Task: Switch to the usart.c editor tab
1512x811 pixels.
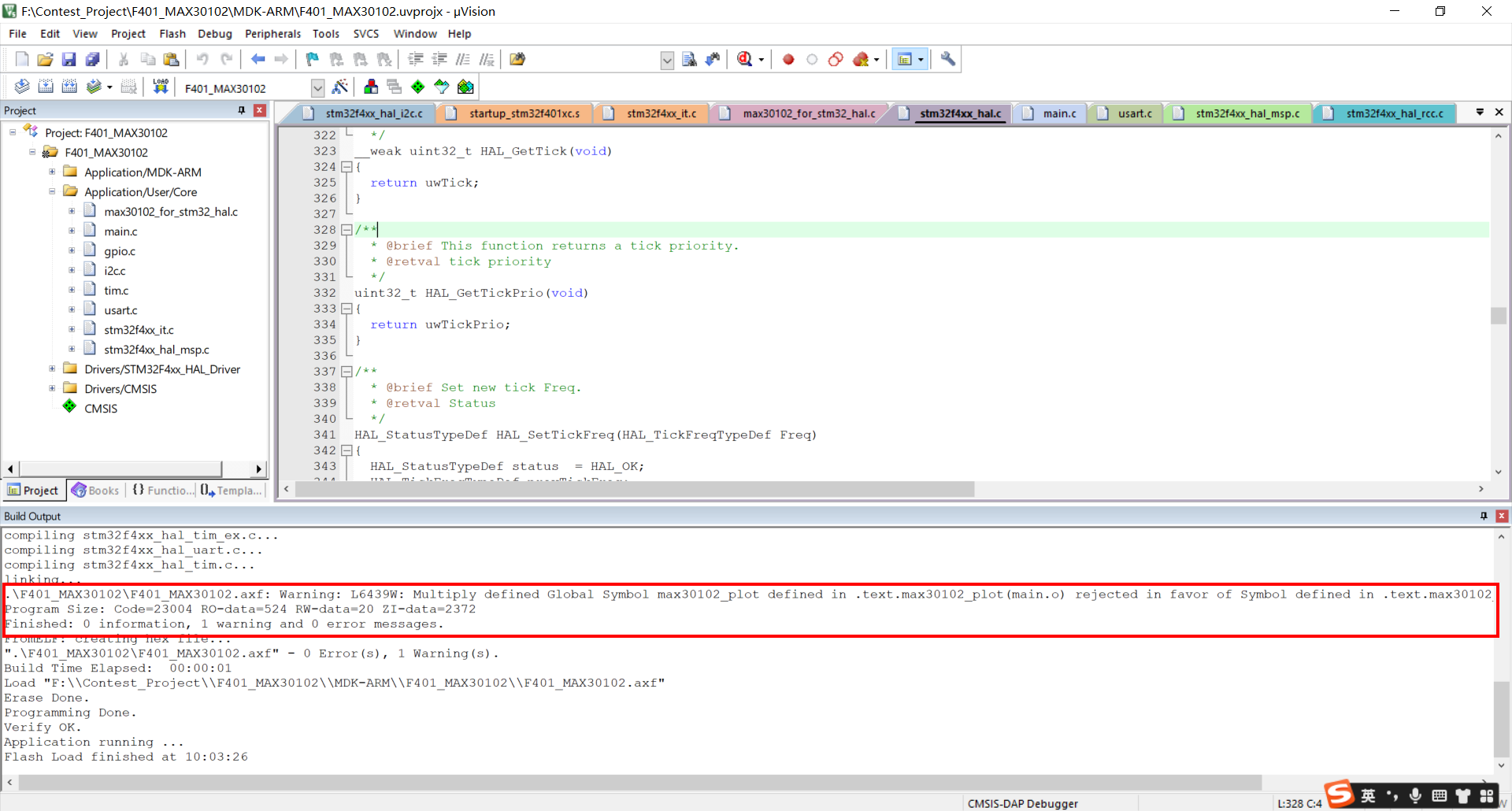Action: click(x=1125, y=113)
